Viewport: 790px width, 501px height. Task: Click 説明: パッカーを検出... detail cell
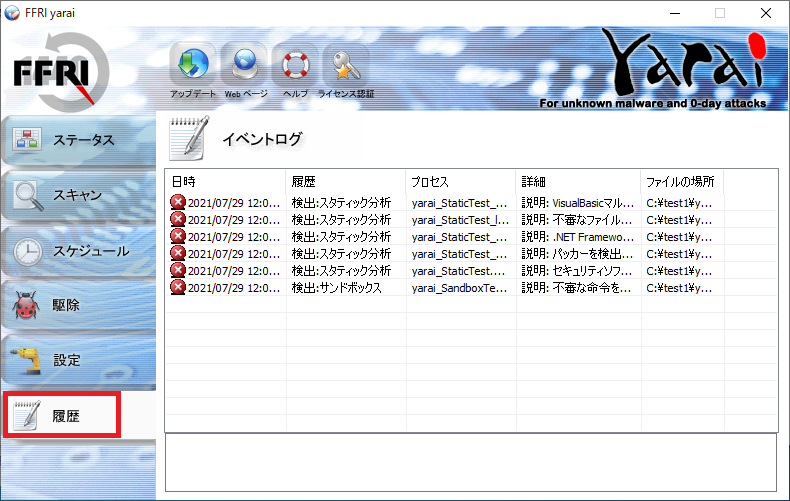point(577,254)
